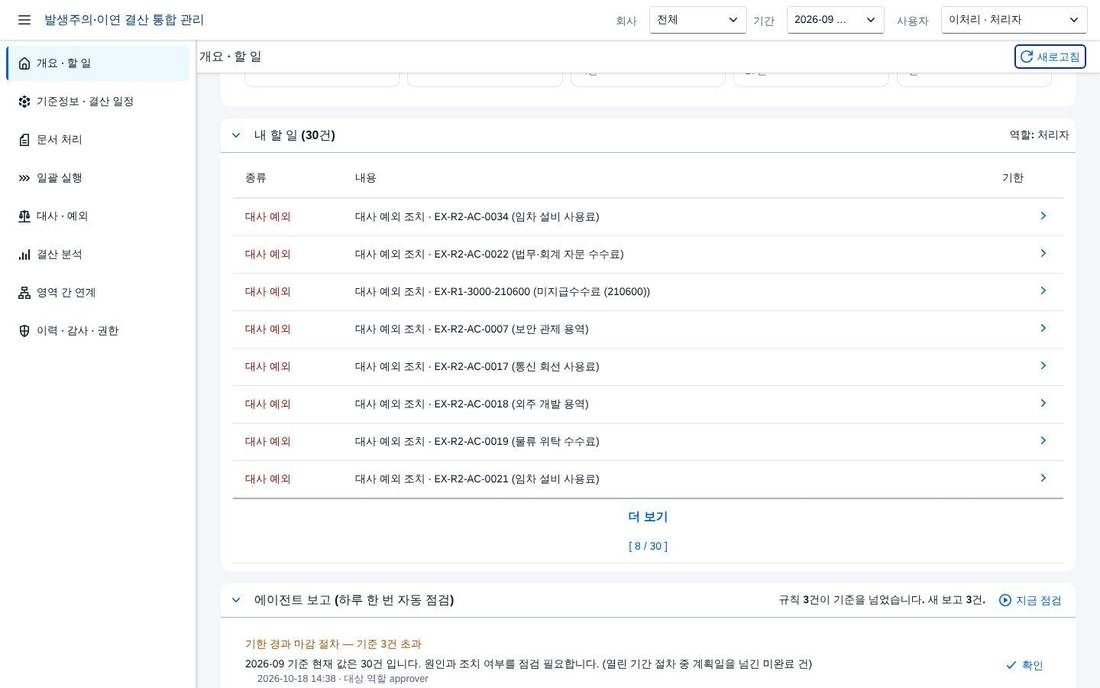Click the 내용 column header
Image resolution: width=1100 pixels, height=688 pixels.
pos(365,178)
